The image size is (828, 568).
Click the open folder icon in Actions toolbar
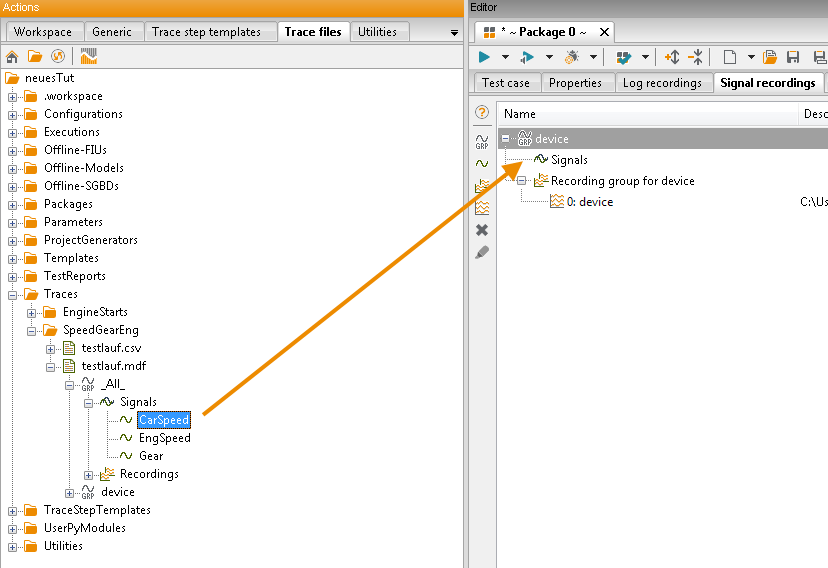point(35,56)
